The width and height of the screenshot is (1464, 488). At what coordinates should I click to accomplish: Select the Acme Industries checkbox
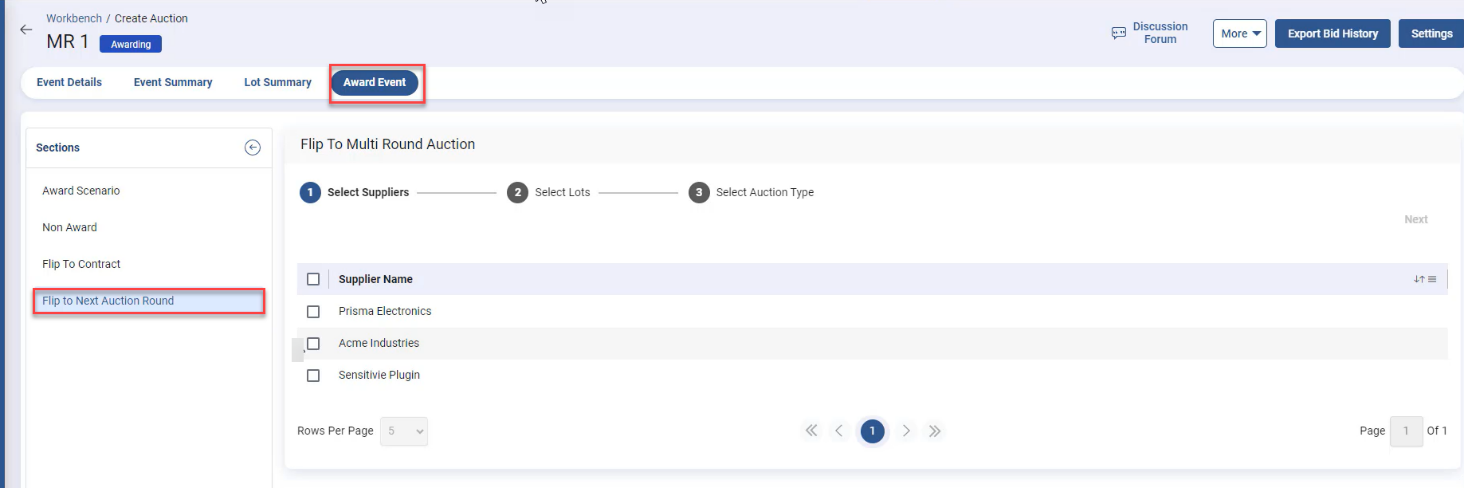coord(313,343)
